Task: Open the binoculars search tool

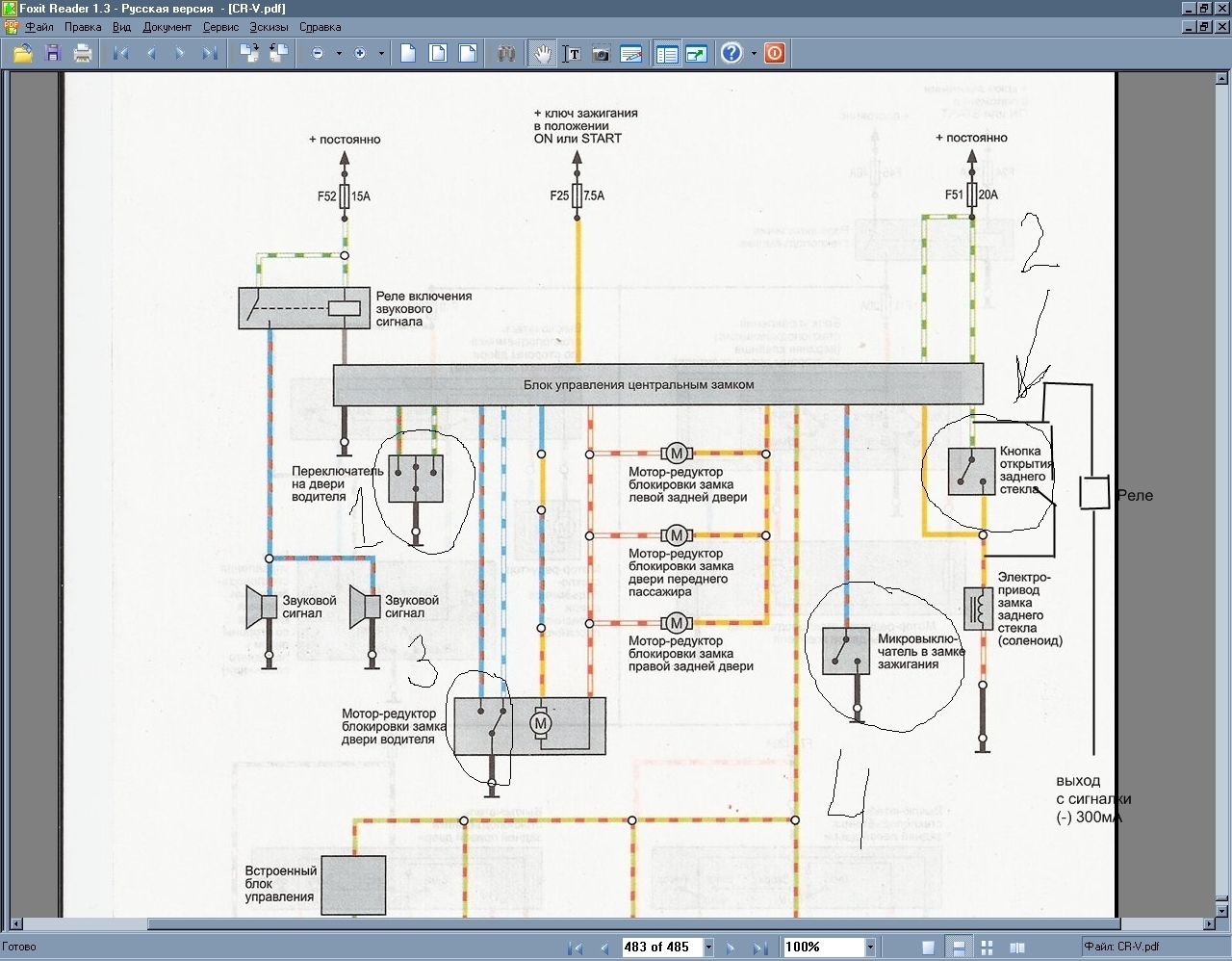Action: [x=506, y=54]
